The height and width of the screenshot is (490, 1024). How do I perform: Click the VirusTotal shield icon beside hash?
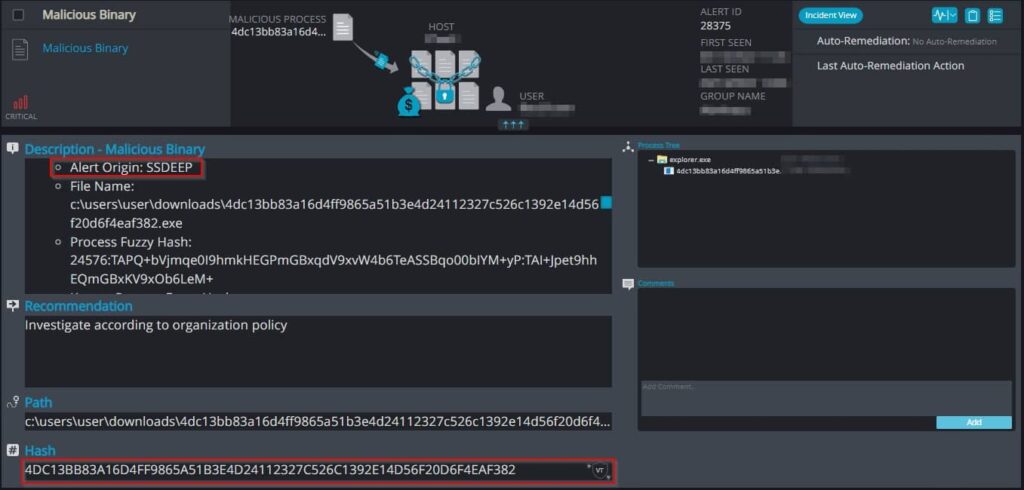click(x=601, y=470)
